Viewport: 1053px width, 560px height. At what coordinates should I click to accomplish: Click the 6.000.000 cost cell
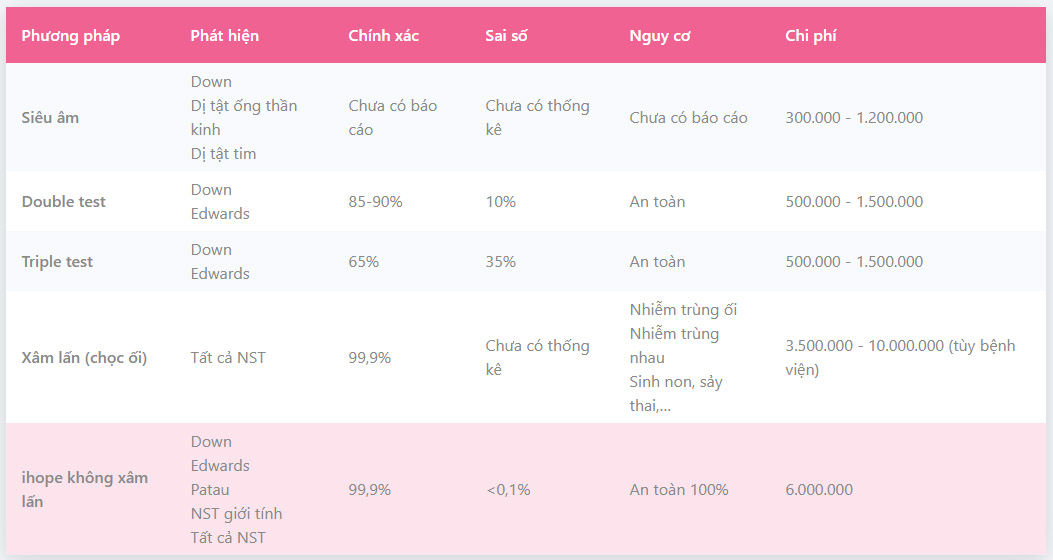819,489
